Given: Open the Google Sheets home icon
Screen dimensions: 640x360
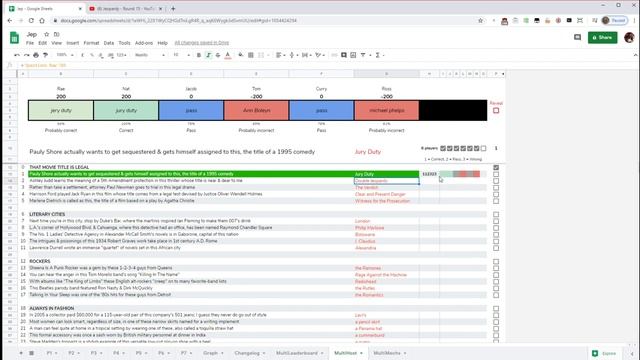Looking at the screenshot, I should click(14, 38).
